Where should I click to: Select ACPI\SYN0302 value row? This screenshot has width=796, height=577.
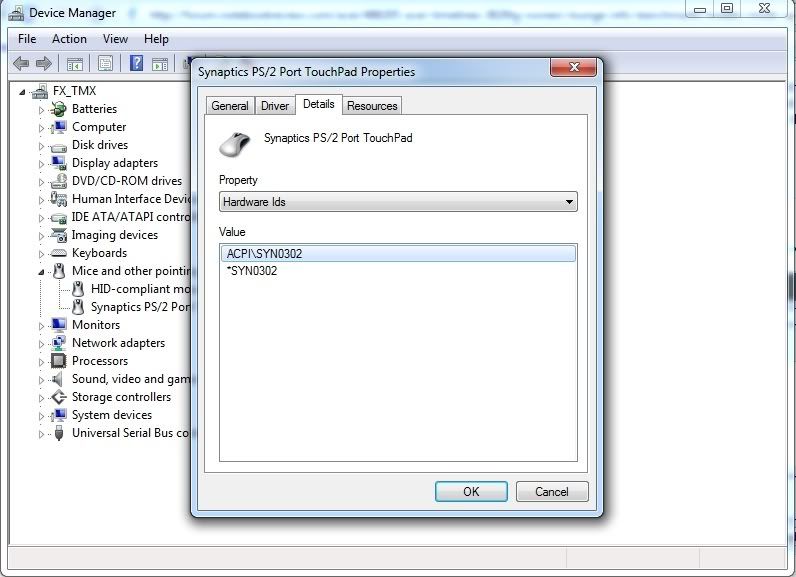(398, 253)
